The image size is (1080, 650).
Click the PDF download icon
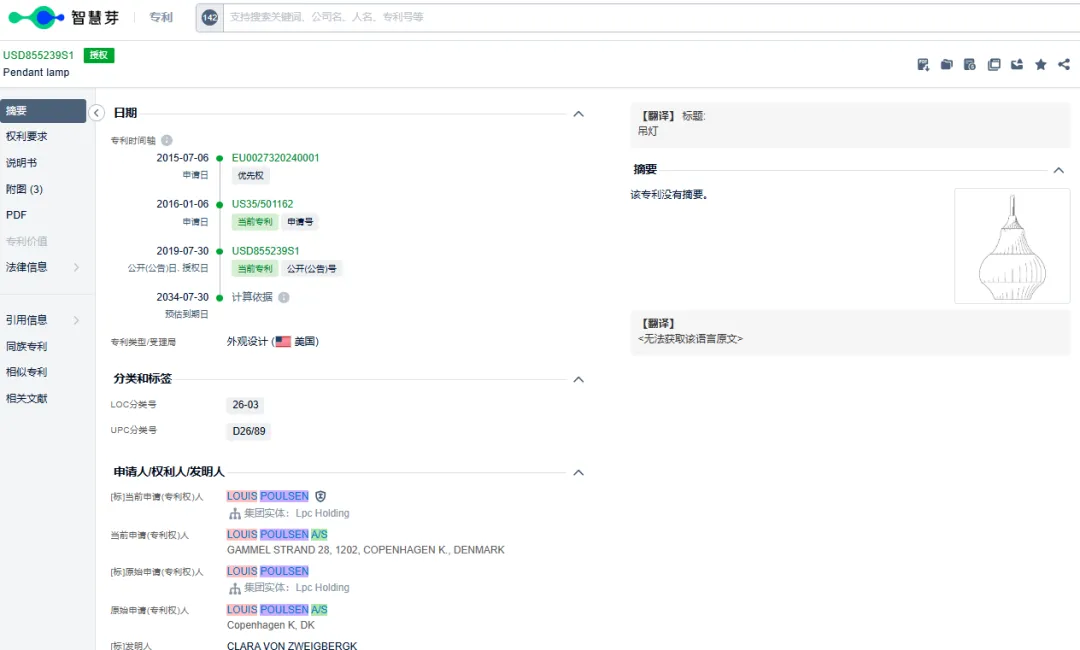(x=923, y=65)
